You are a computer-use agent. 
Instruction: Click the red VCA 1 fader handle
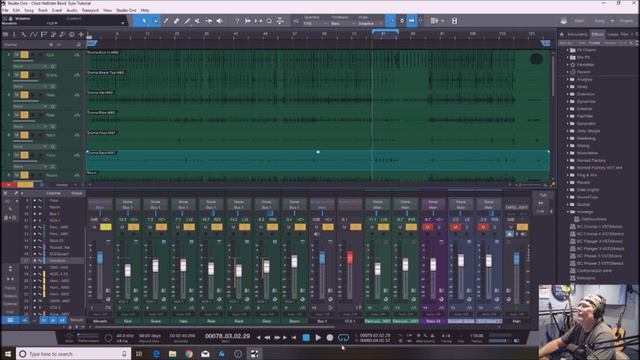[350, 257]
